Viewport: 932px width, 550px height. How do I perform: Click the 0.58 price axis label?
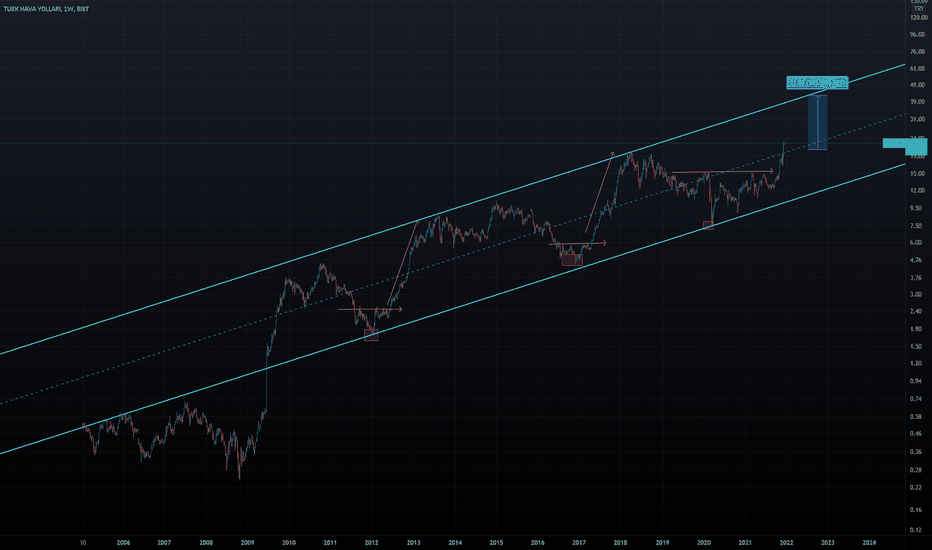pos(917,417)
